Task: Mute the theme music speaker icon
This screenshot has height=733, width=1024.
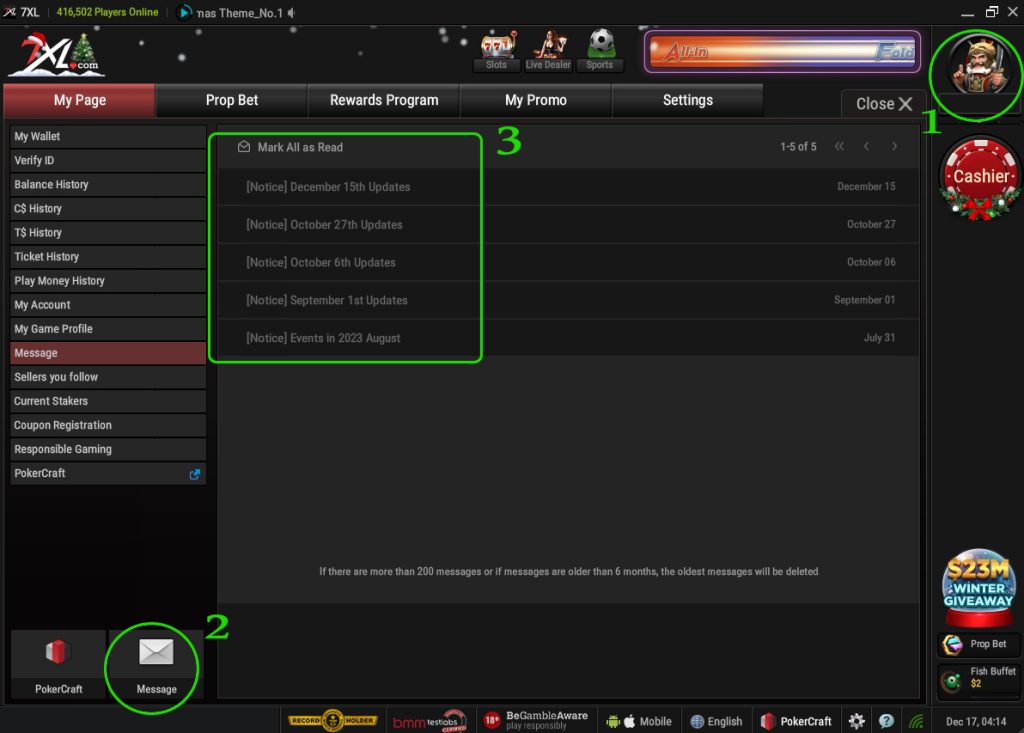Action: (292, 13)
